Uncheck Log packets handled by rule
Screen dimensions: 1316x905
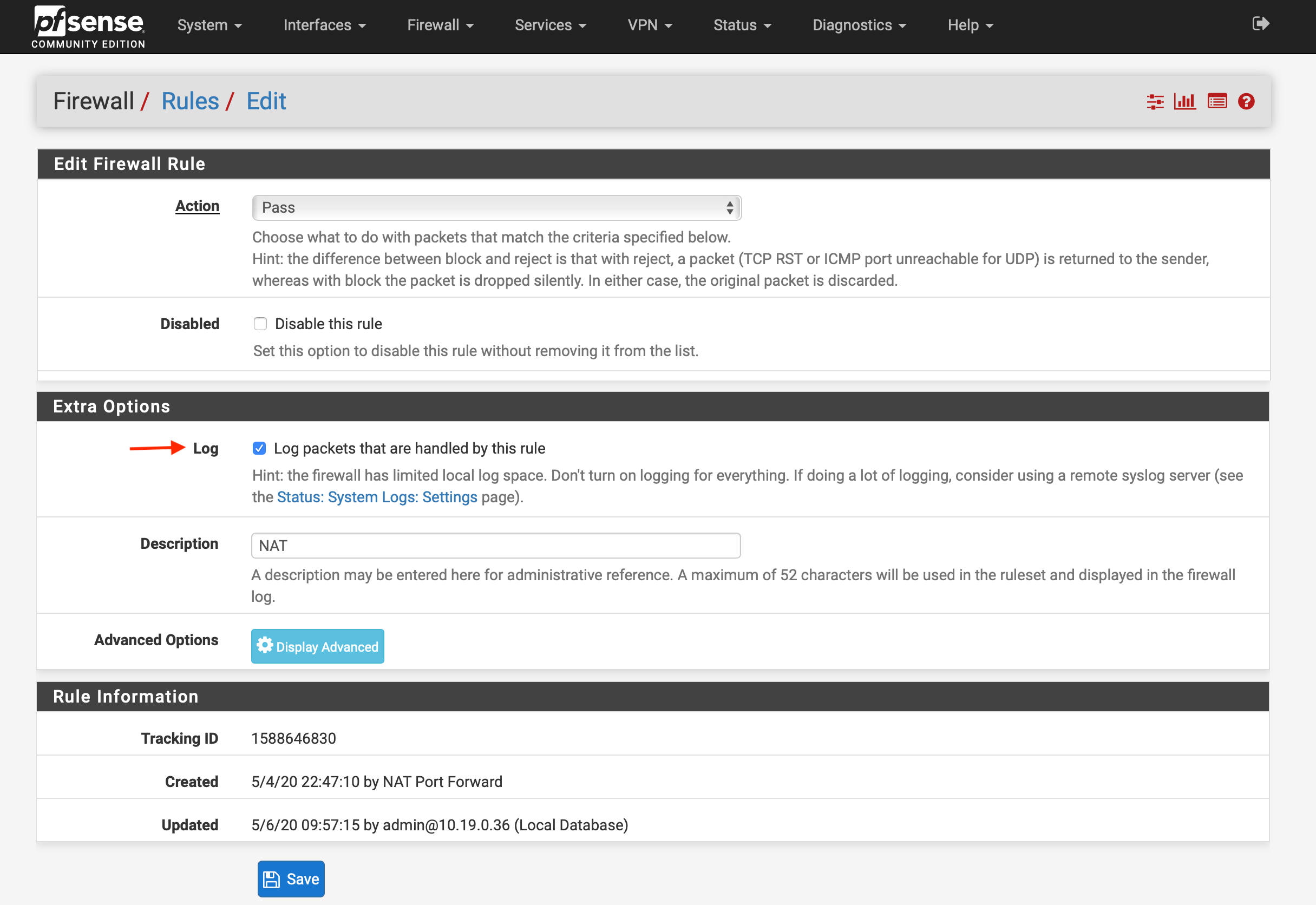pyautogui.click(x=259, y=449)
